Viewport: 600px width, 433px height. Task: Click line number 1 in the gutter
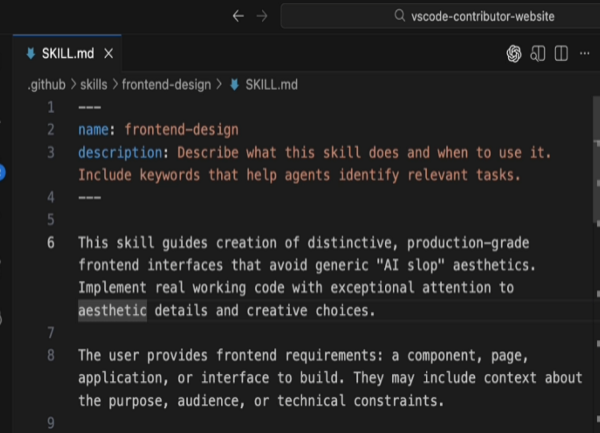point(51,107)
